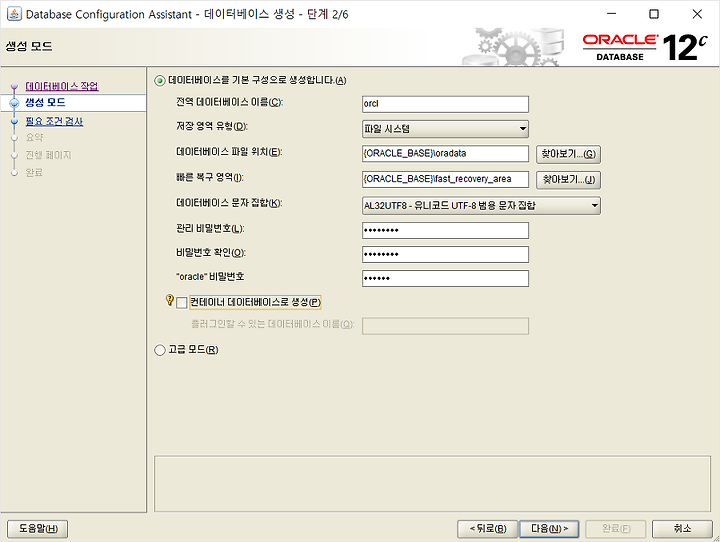The height and width of the screenshot is (542, 720).
Task: Click the 전역 데이터베이스 이름 field containing orcl
Action: 445,104
